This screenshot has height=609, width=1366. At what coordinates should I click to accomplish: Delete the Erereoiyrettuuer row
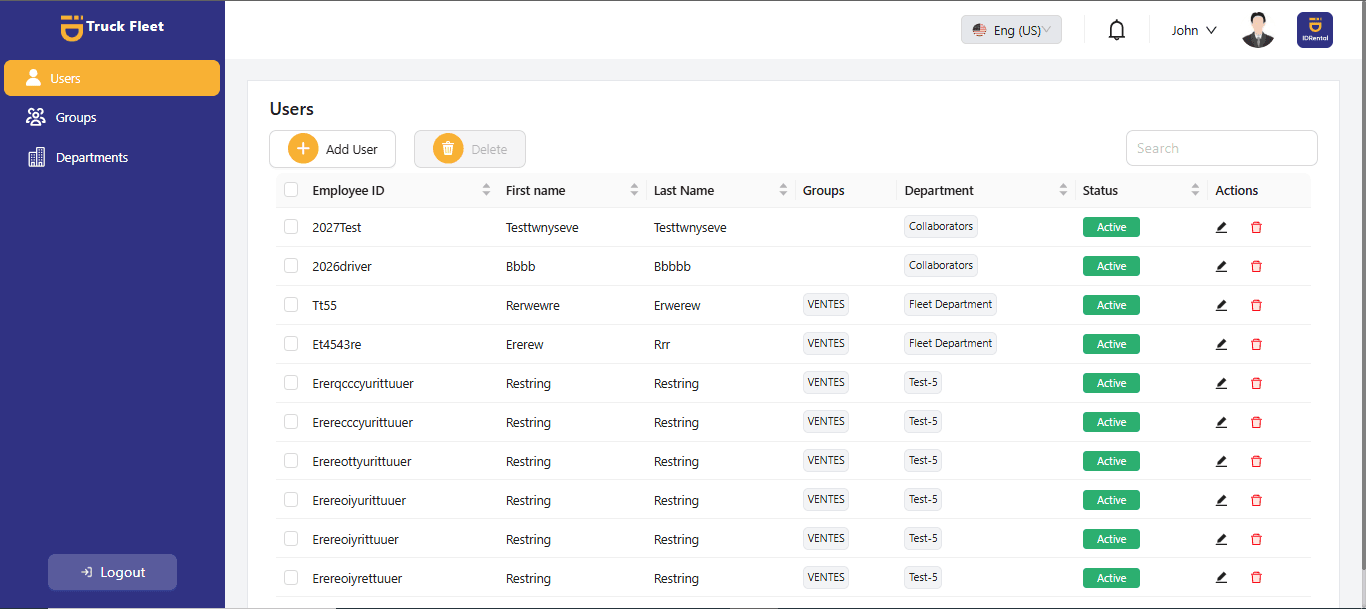coord(1256,578)
